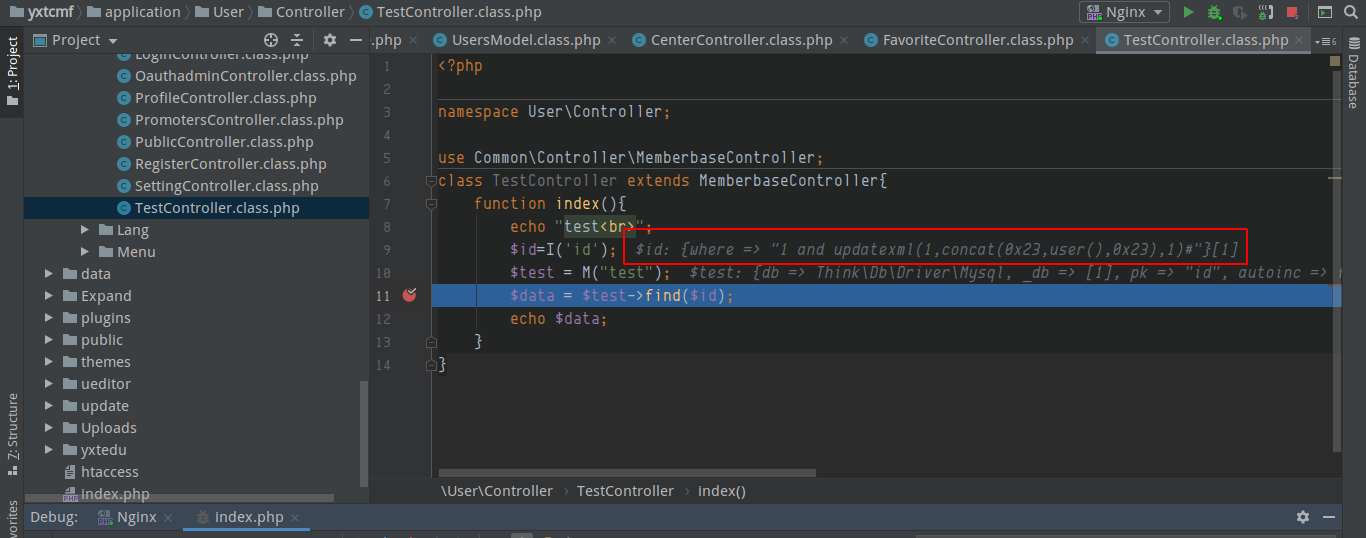Run the Nginx configuration with green play icon
The width and height of the screenshot is (1366, 538).
coord(1188,12)
